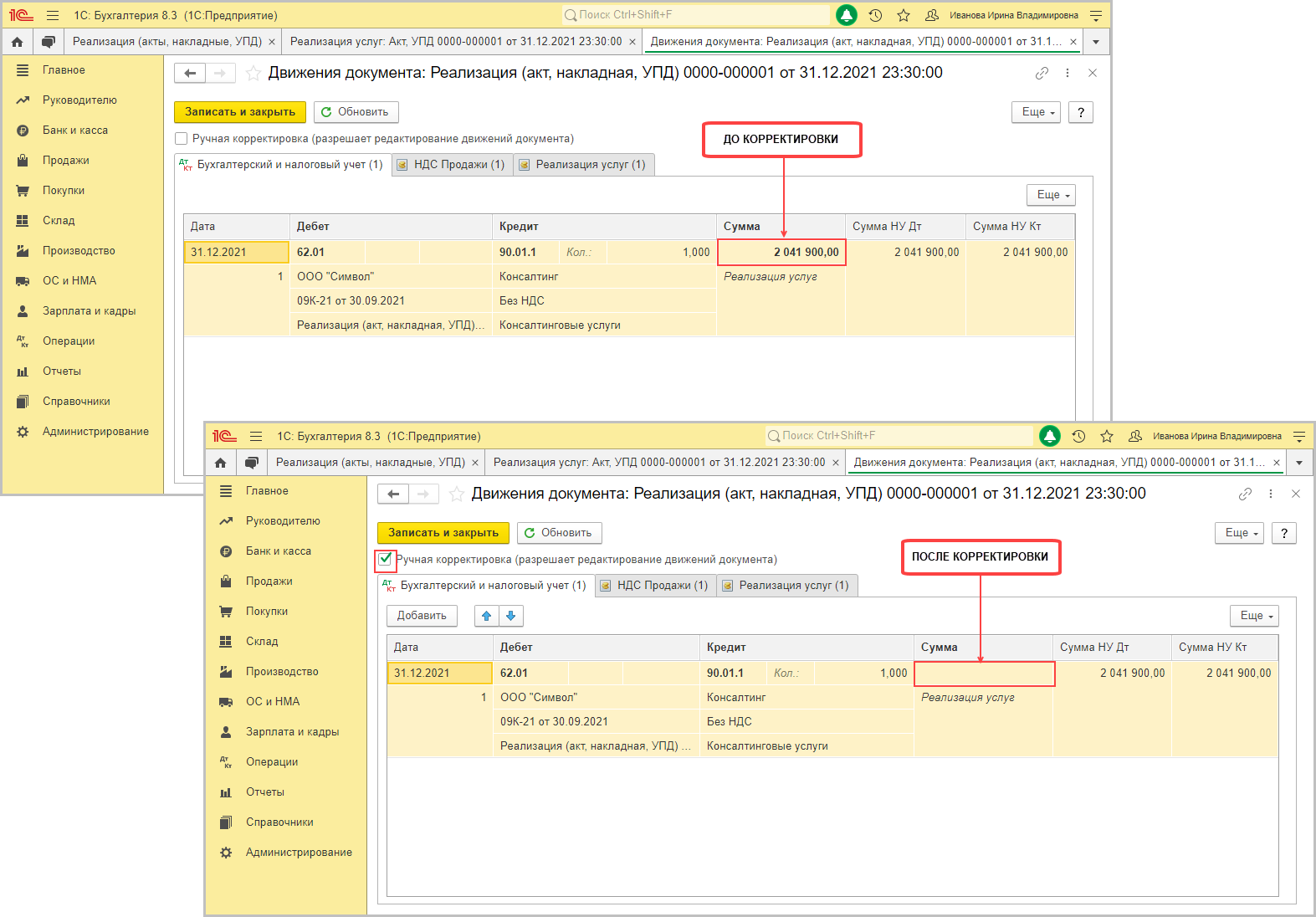Open Бухгалтерский и налоговый учет tab in back window

(281, 165)
